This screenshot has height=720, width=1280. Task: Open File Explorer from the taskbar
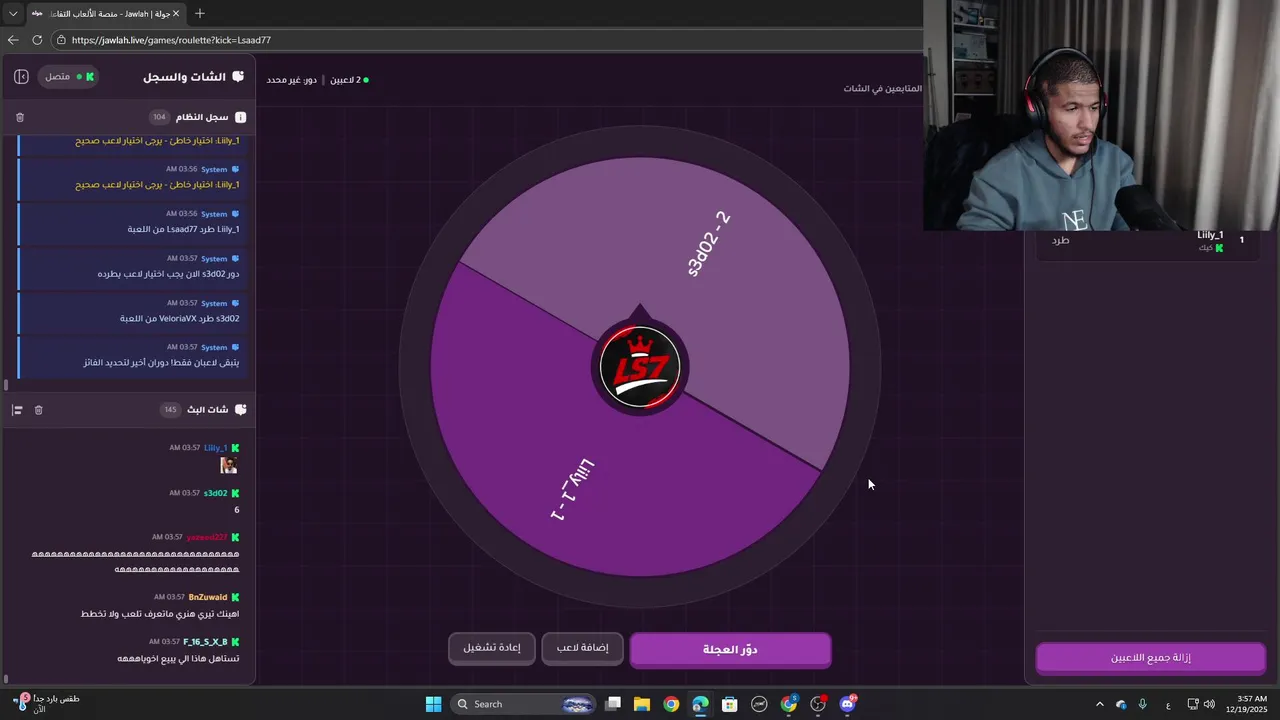pyautogui.click(x=642, y=704)
